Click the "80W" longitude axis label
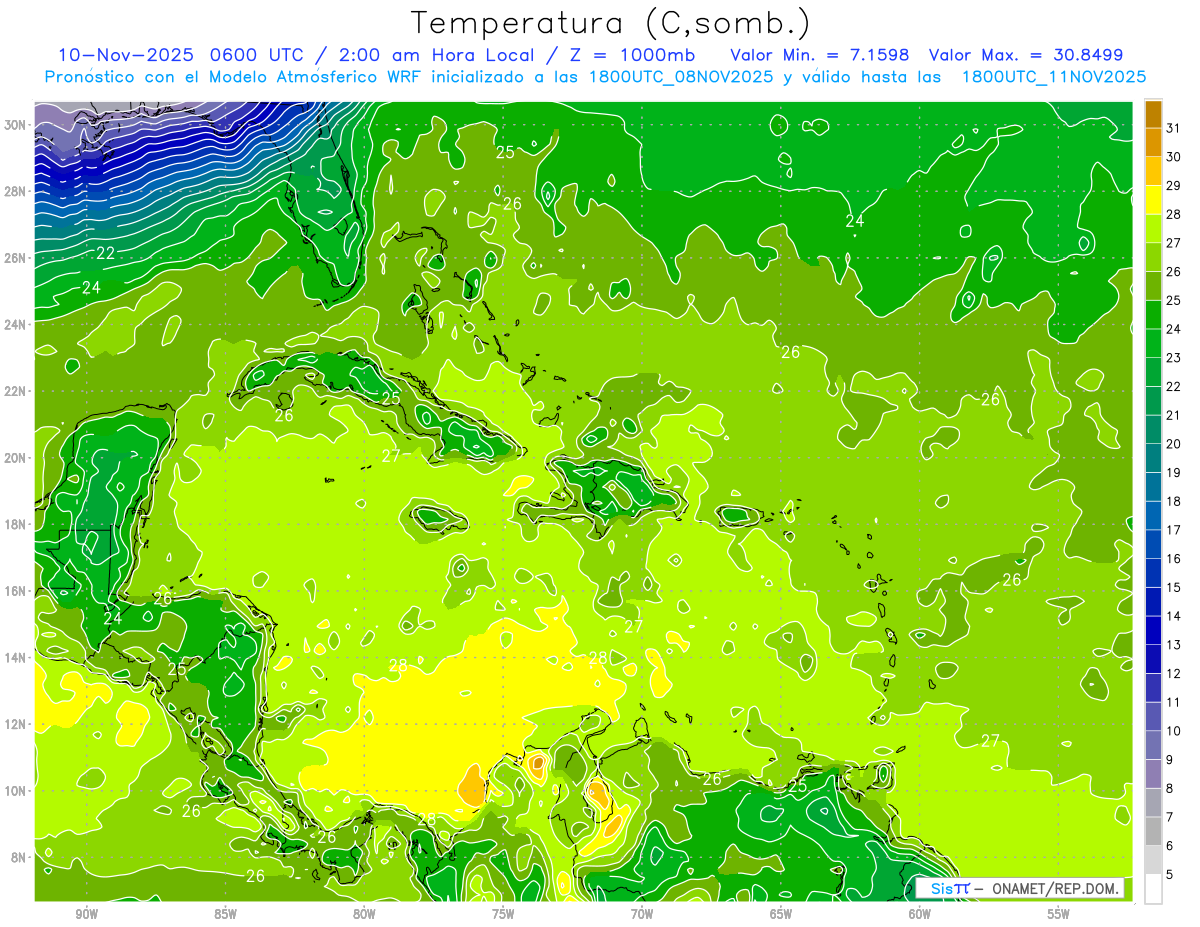The width and height of the screenshot is (1200, 927). click(364, 914)
